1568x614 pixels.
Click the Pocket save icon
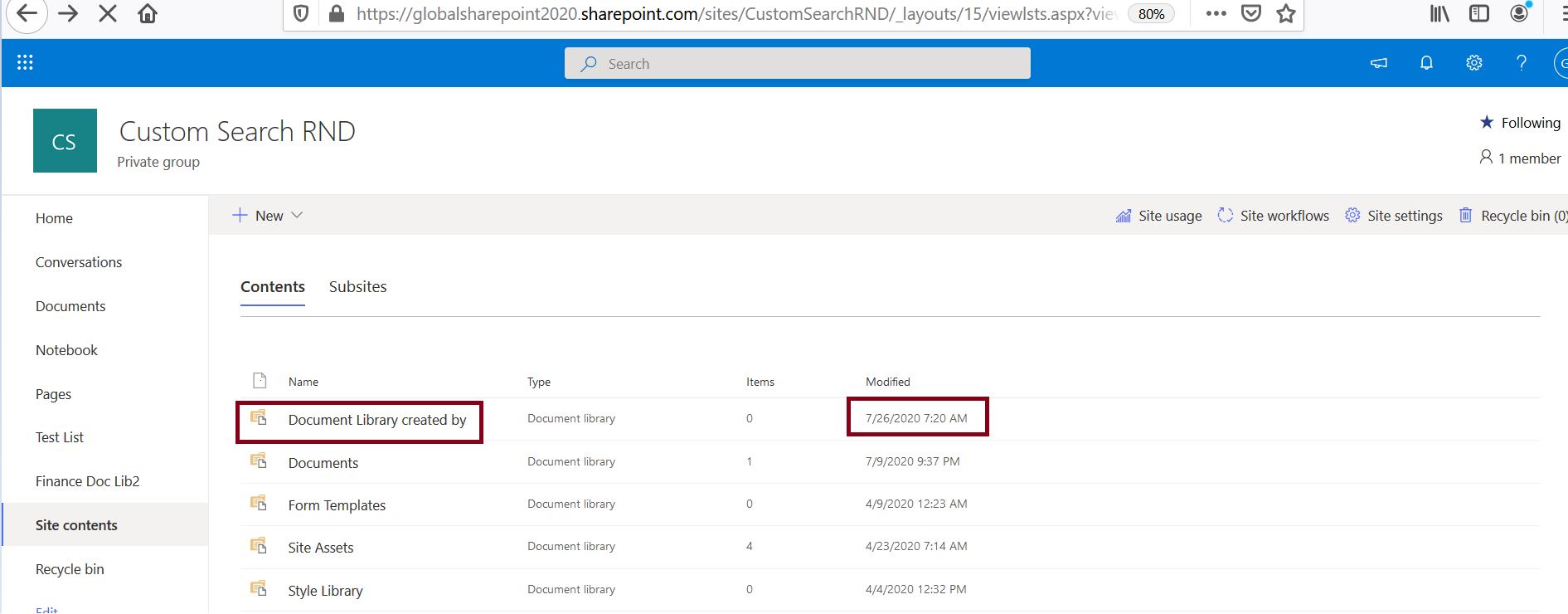(x=1251, y=13)
